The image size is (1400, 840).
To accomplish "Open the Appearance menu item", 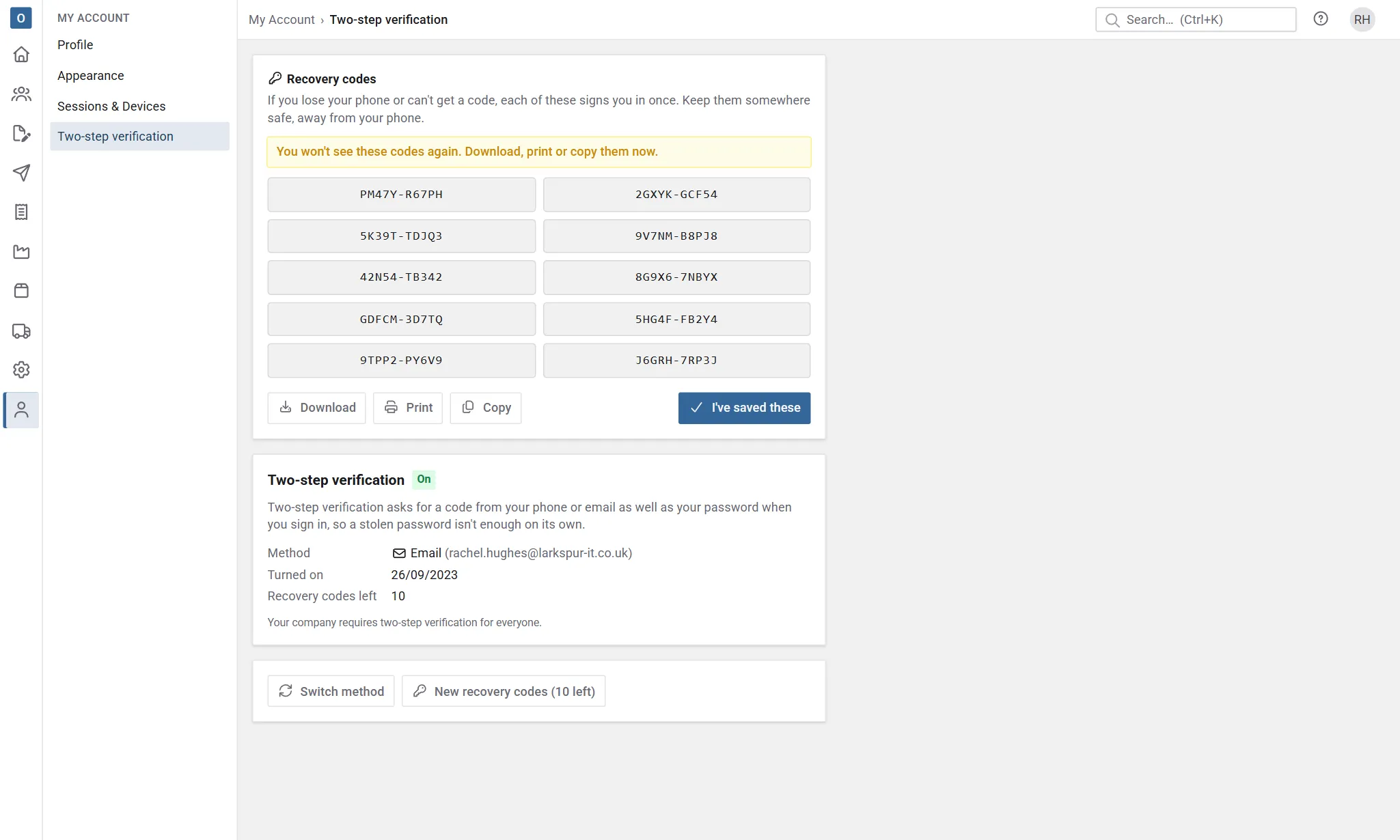I will tap(139, 76).
